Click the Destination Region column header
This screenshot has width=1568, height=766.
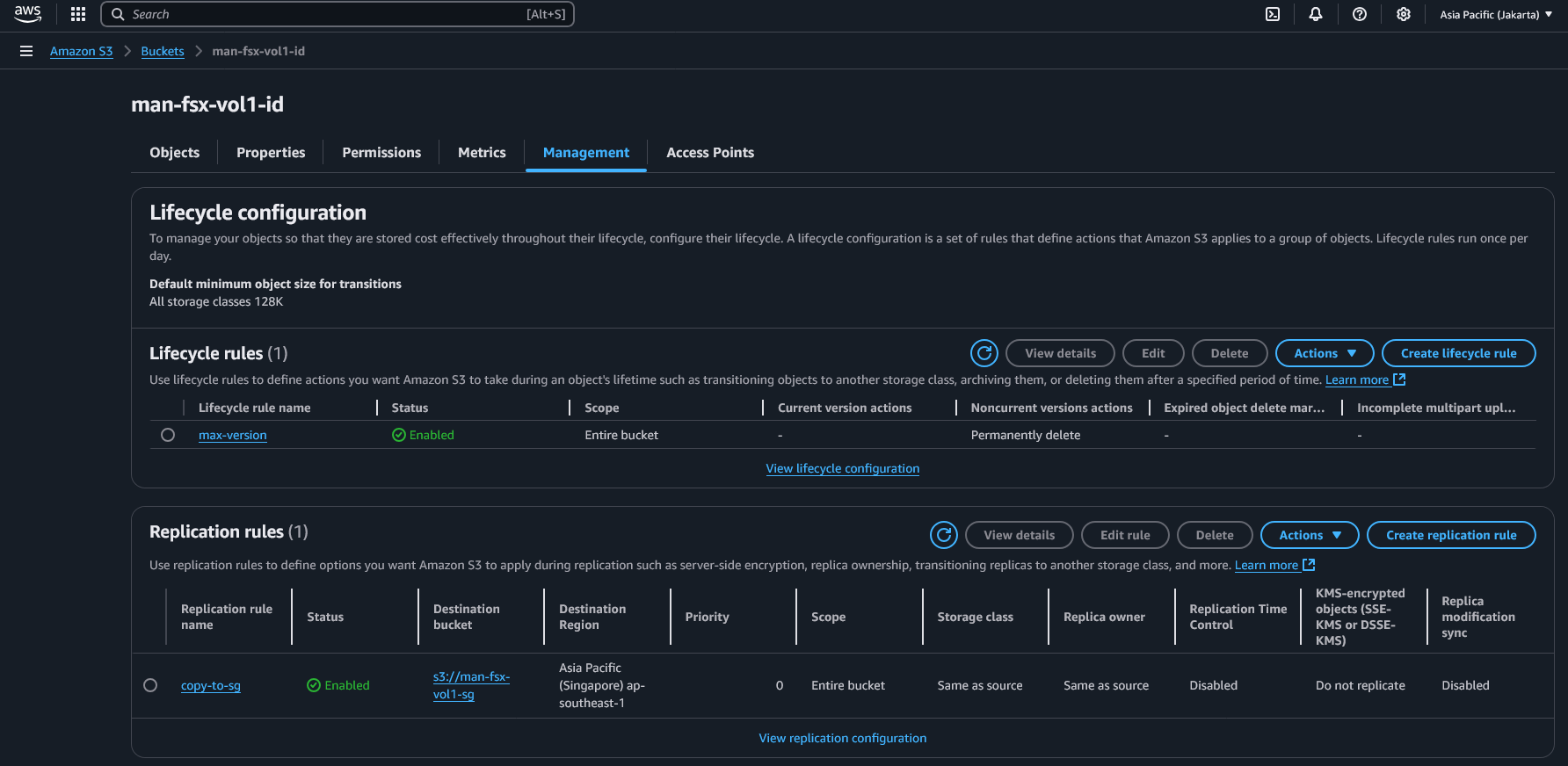(x=592, y=617)
